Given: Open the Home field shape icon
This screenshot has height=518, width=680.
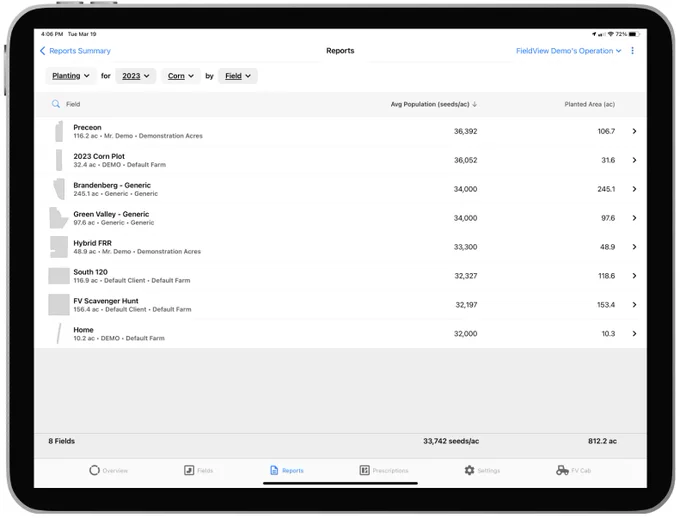Looking at the screenshot, I should [59, 334].
